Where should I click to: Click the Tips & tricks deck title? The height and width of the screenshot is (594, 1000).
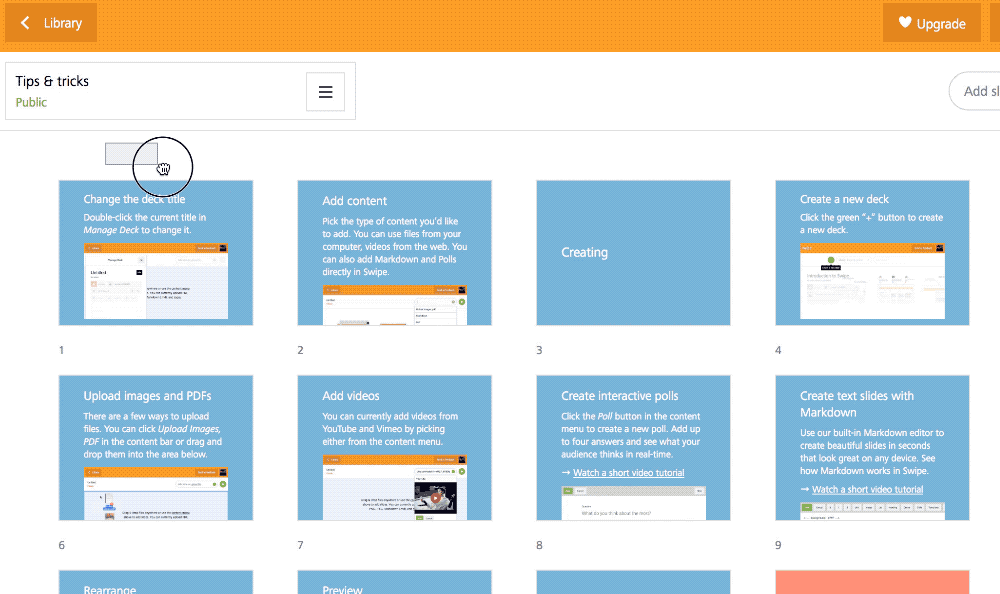pos(52,81)
